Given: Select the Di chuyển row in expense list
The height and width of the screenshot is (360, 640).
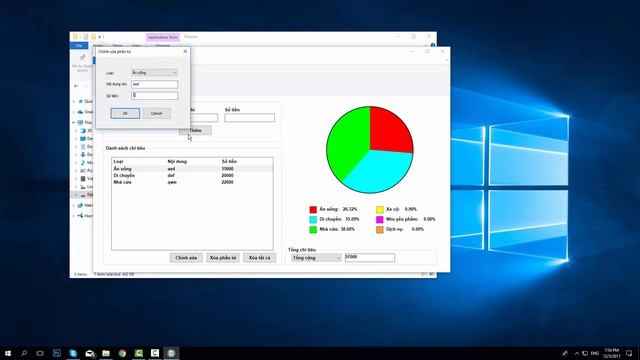Looking at the screenshot, I should pos(192,175).
